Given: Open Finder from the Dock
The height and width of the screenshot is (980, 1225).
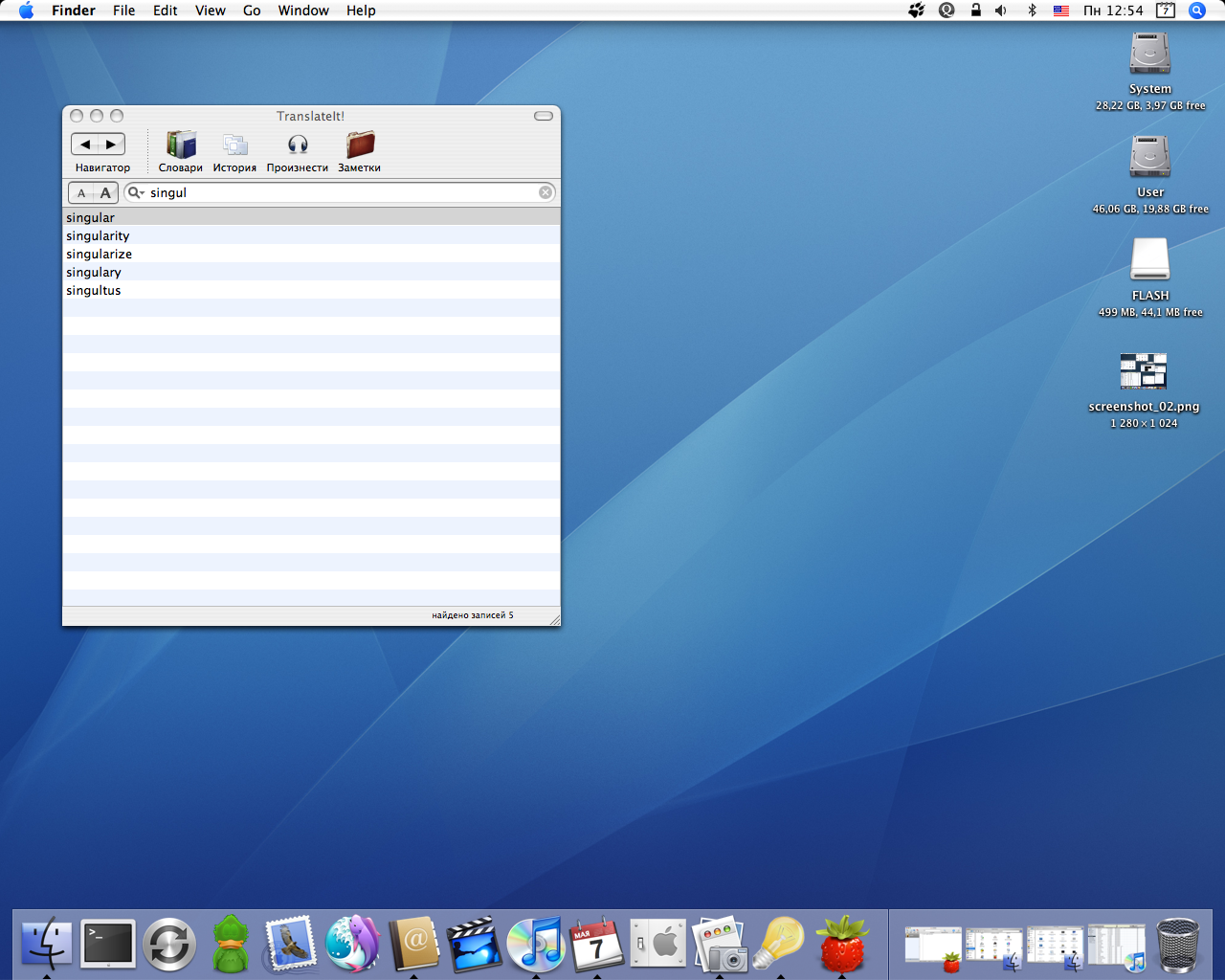Looking at the screenshot, I should tap(47, 944).
